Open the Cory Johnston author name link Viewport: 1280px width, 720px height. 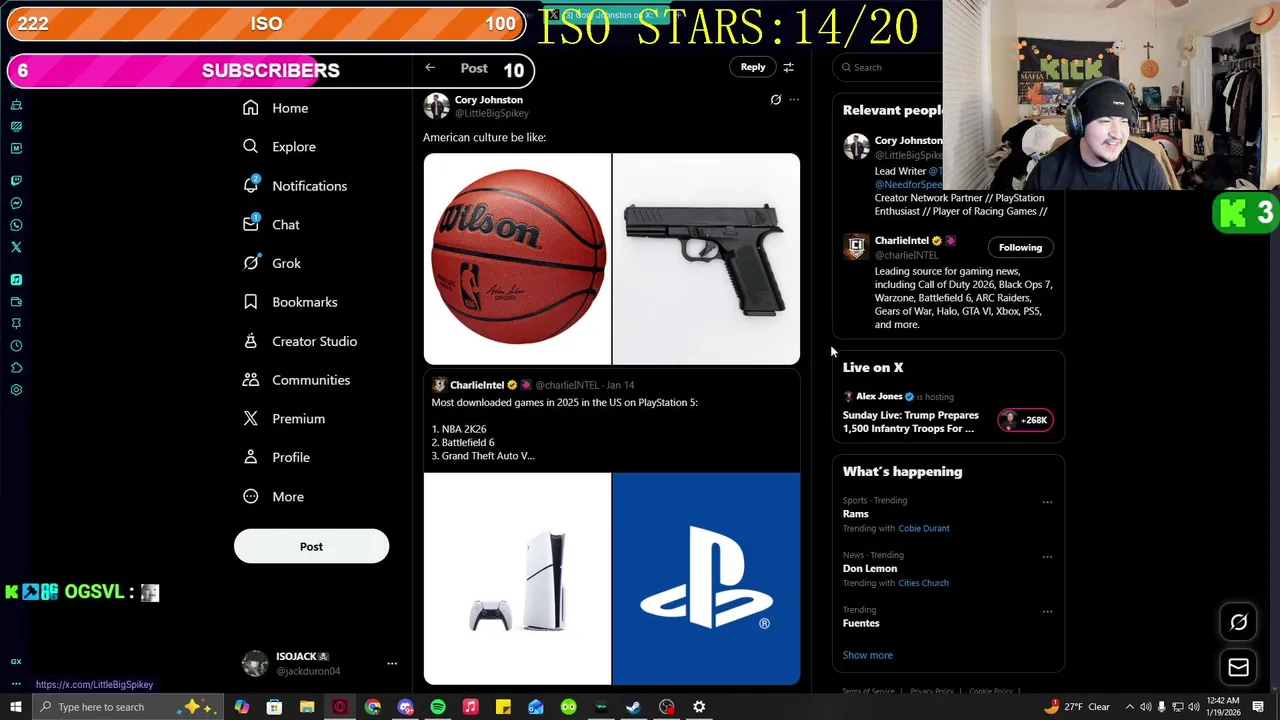[x=488, y=100]
